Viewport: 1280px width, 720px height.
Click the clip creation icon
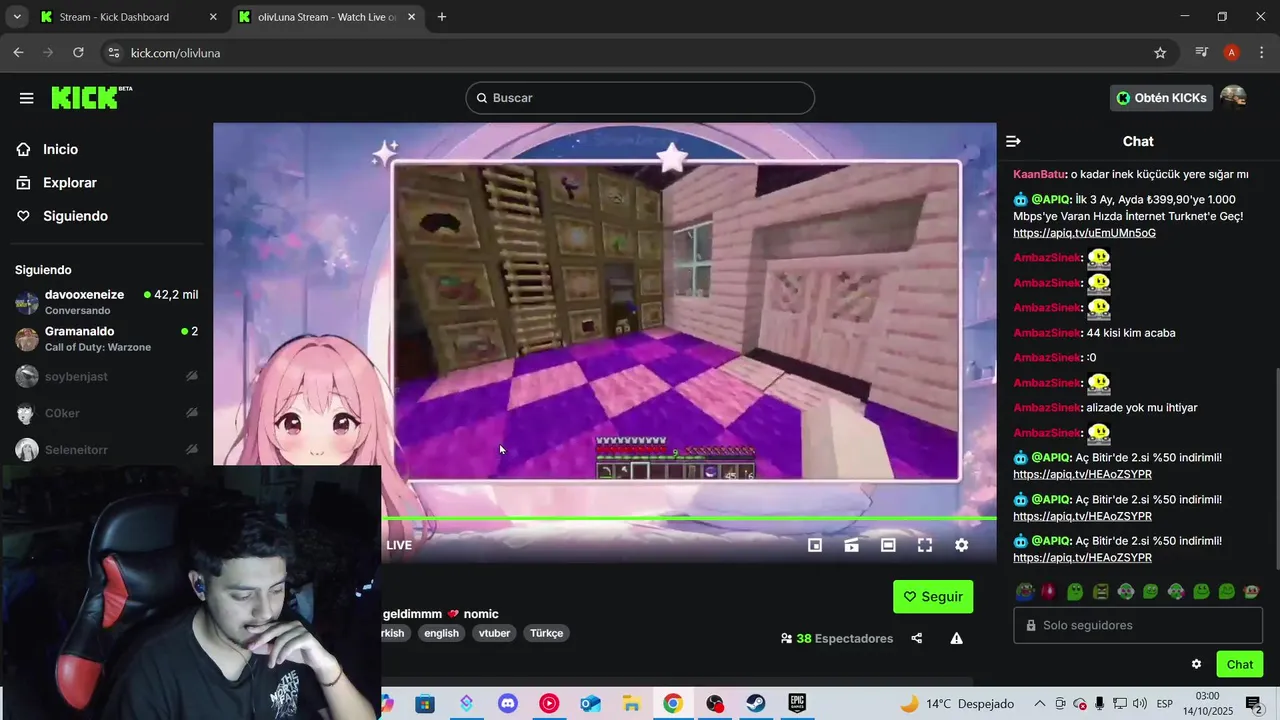(x=852, y=545)
